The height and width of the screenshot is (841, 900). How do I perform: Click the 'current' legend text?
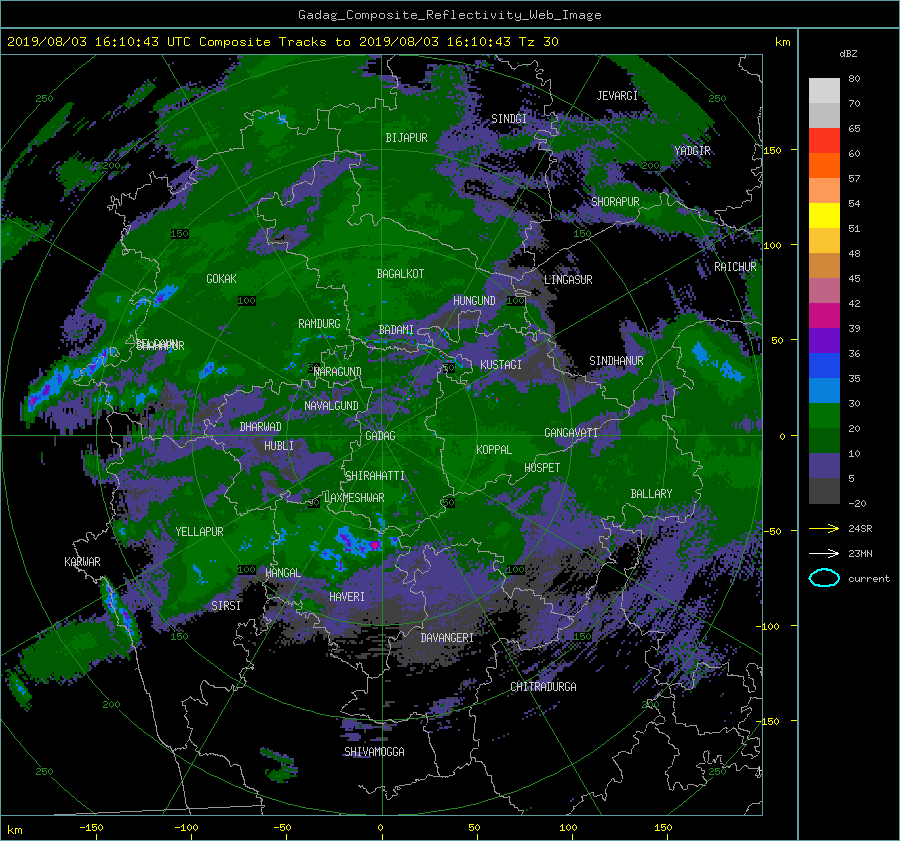869,579
